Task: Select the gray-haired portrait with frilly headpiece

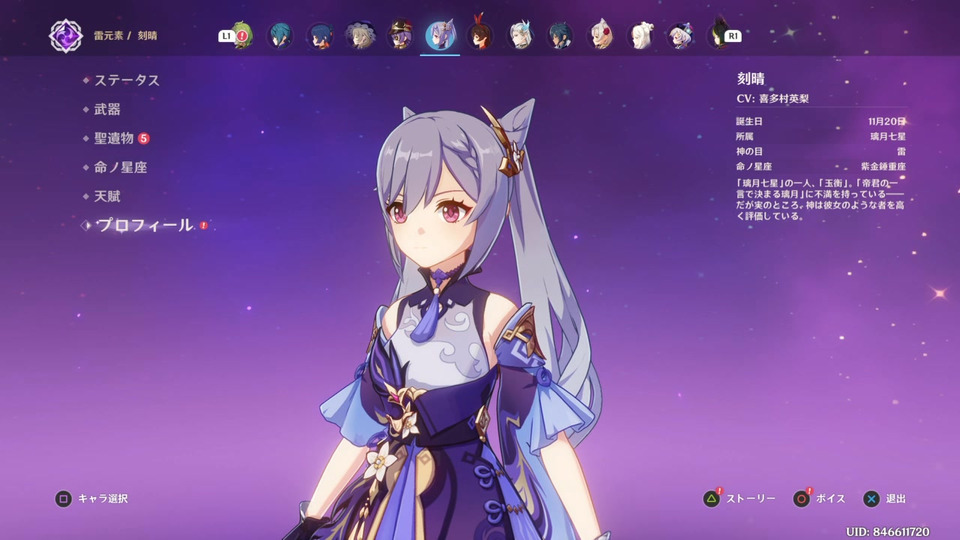Action: [360, 36]
